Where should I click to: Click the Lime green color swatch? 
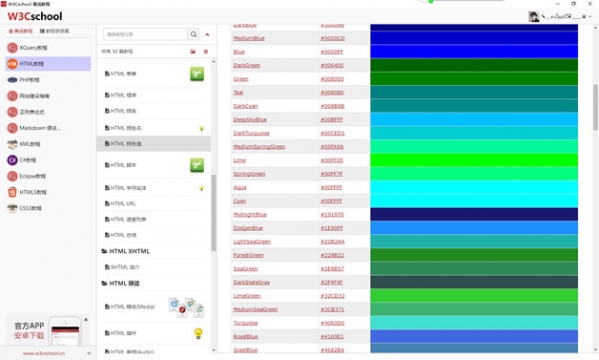tap(474, 160)
